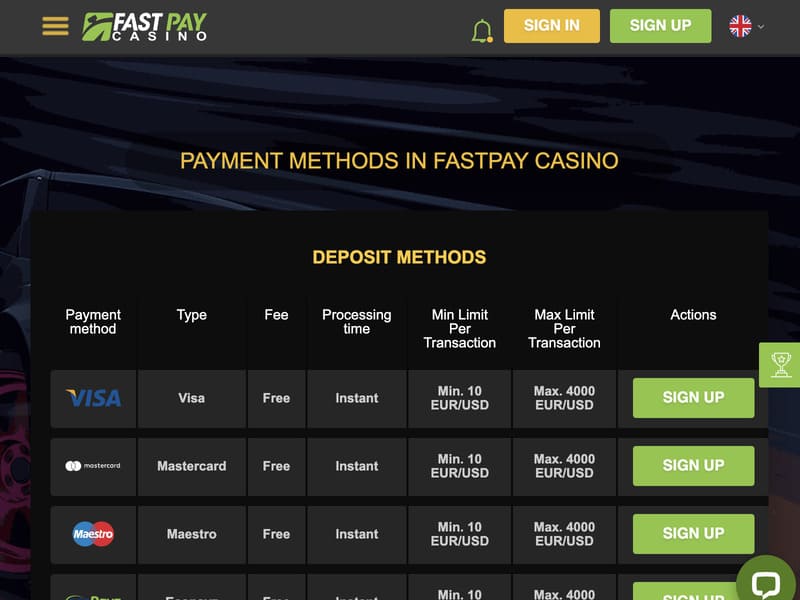
Task: Click the "Payment method" column header
Action: tap(93, 322)
